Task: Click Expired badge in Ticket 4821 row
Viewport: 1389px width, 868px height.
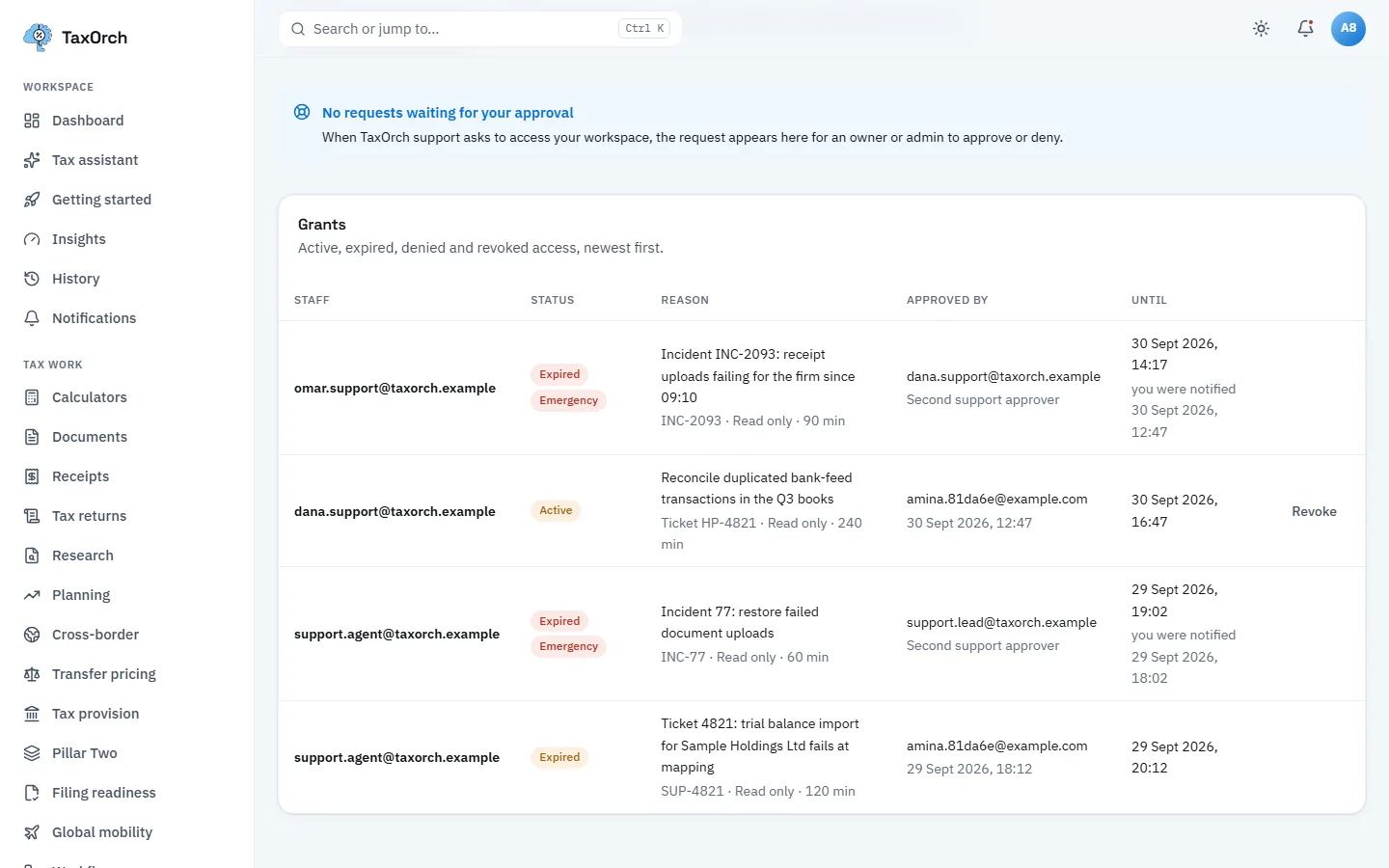Action: click(559, 757)
